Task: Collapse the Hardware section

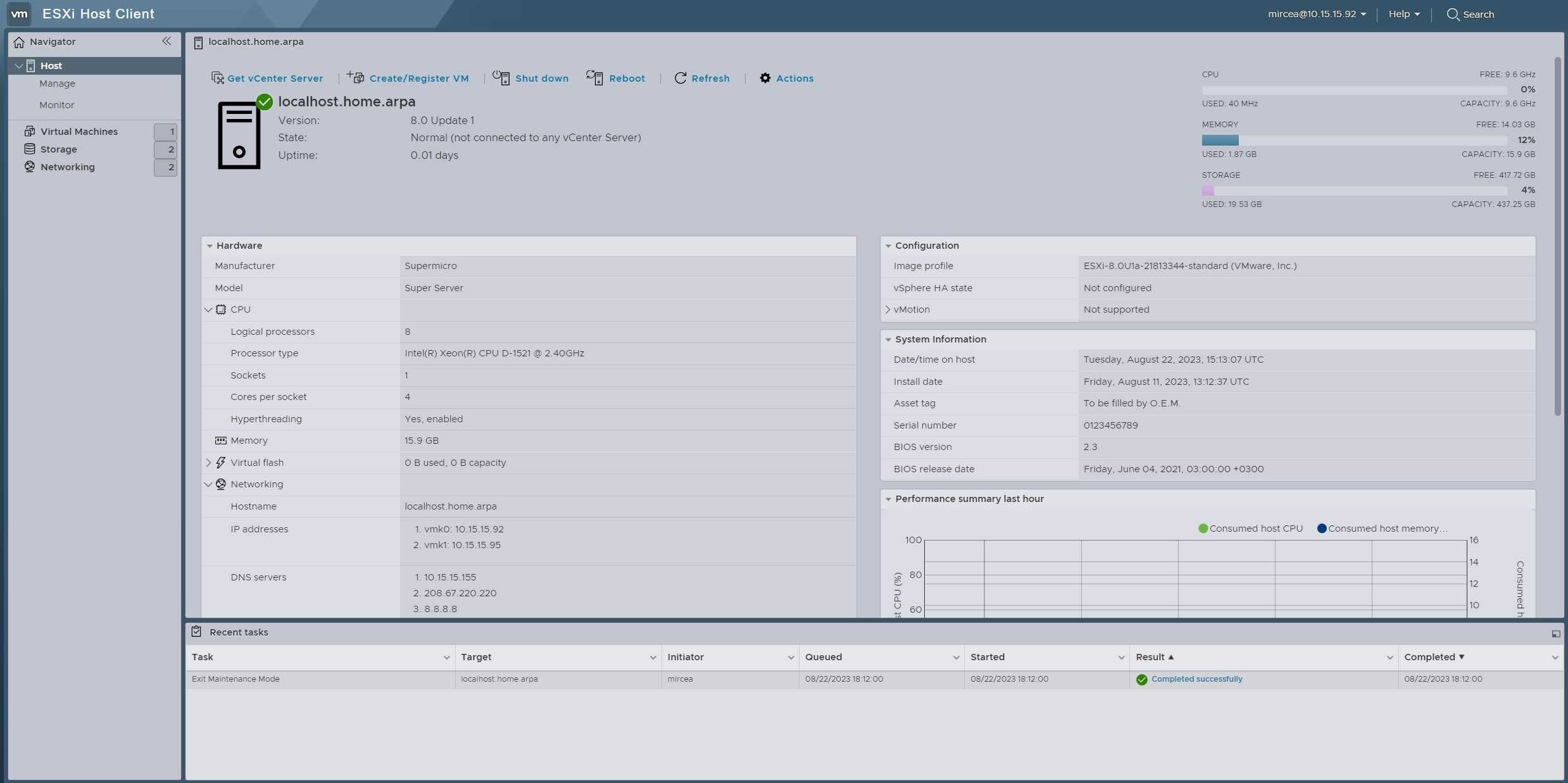Action: 210,246
